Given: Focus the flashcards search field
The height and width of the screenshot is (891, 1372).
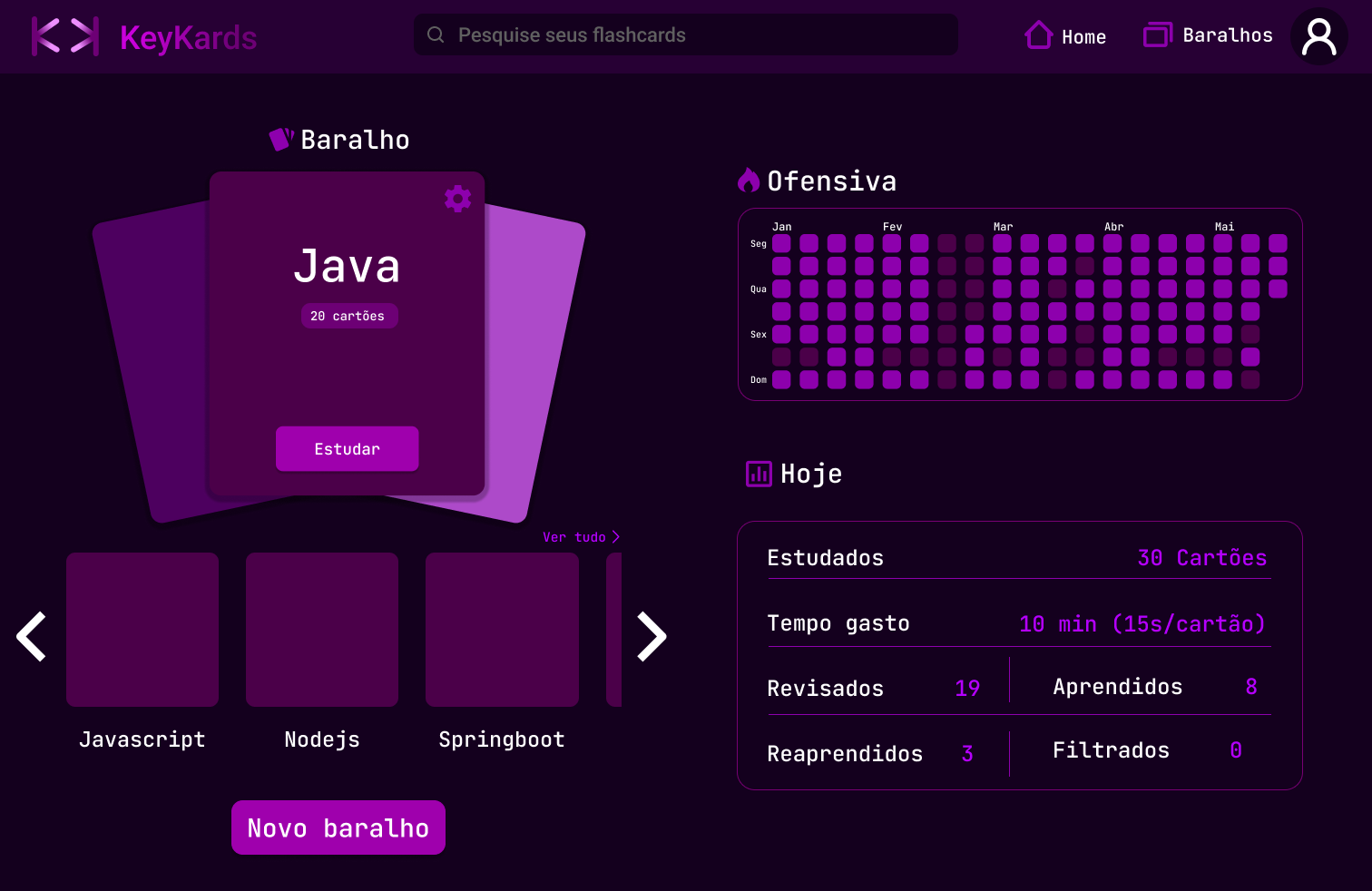Looking at the screenshot, I should click(686, 34).
